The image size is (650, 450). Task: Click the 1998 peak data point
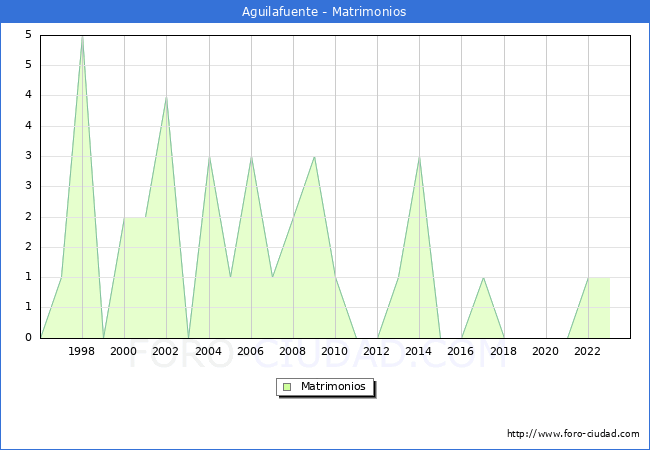[x=82, y=37]
